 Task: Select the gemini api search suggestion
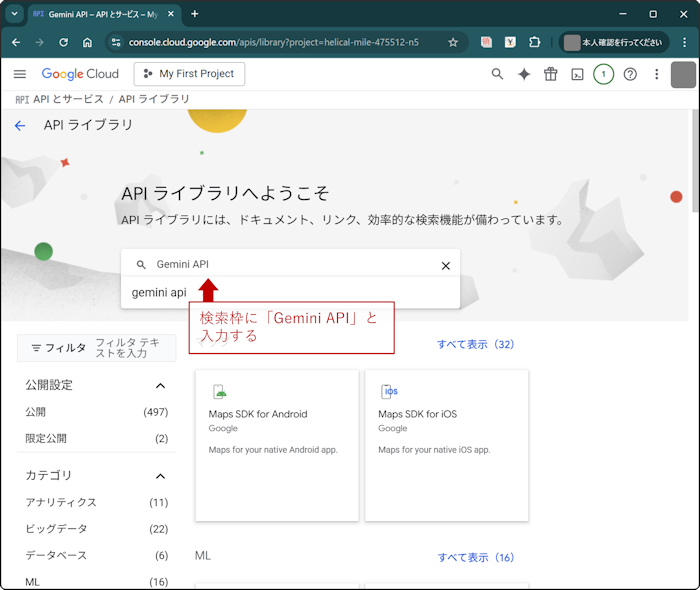[x=160, y=293]
